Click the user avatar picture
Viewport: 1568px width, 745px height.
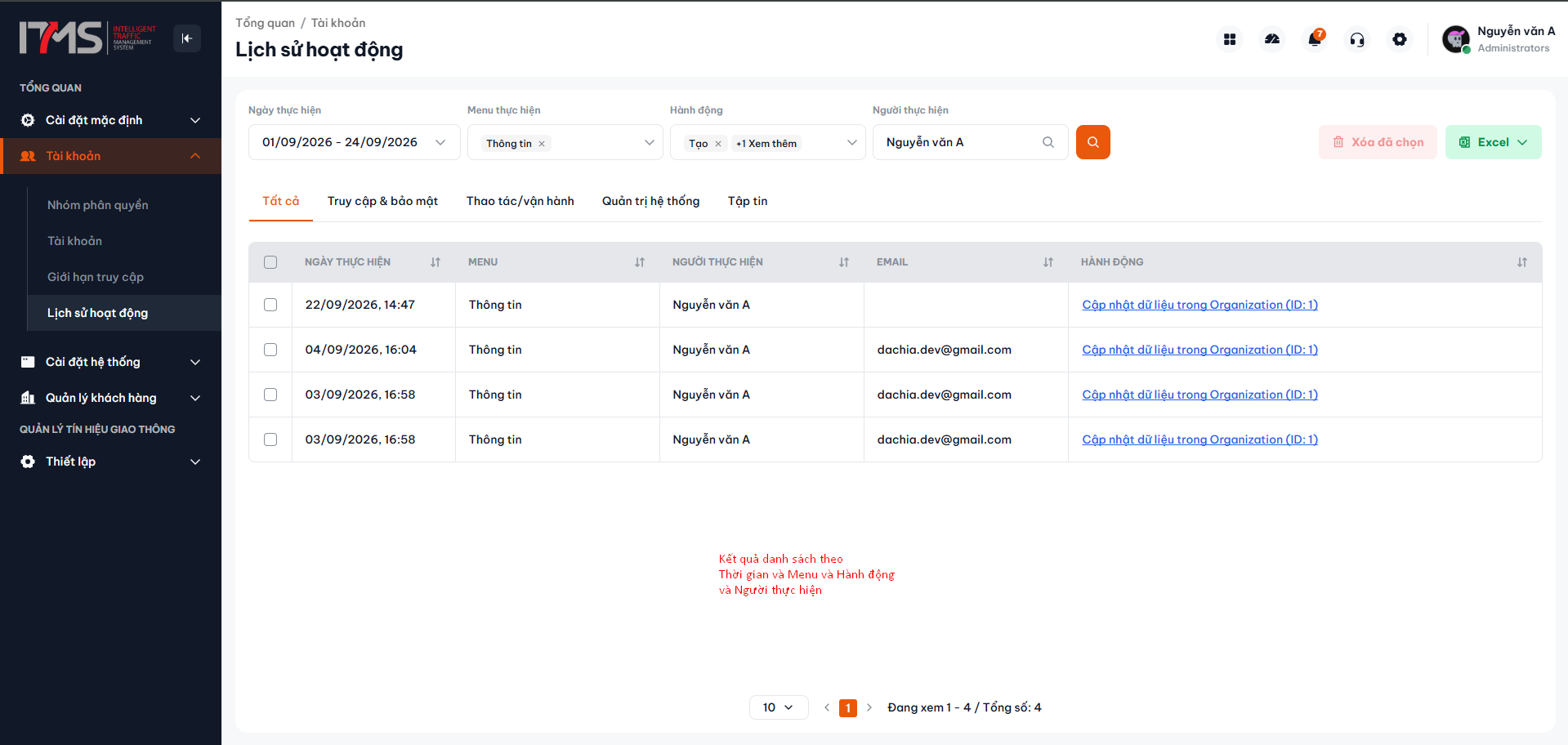coord(1456,39)
